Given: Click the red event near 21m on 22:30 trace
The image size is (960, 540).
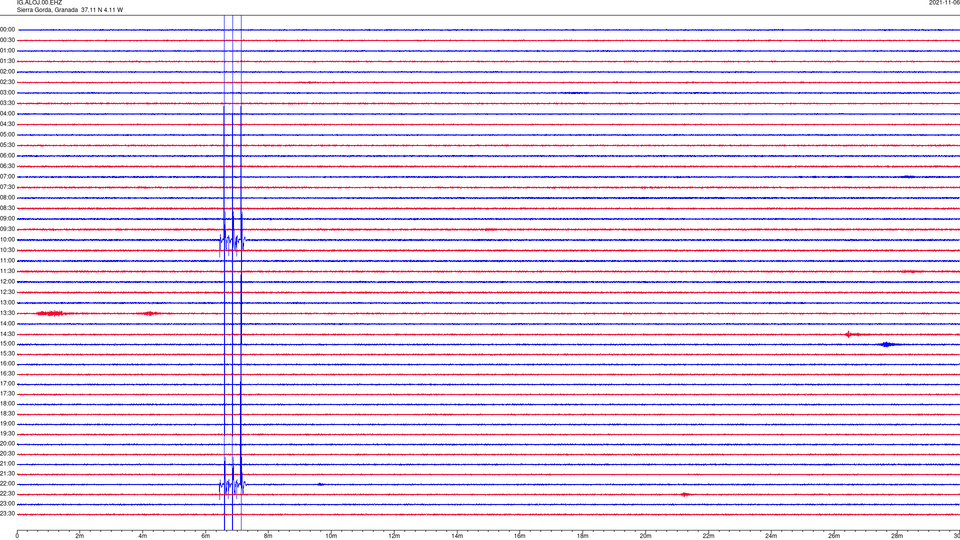Looking at the screenshot, I should 685,494.
